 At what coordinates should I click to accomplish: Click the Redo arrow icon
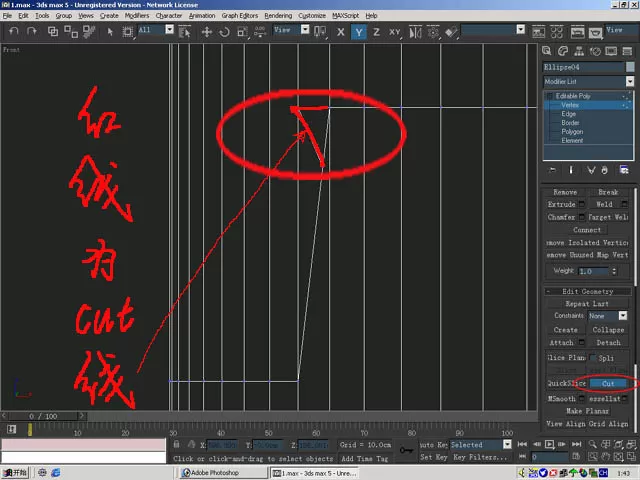point(31,31)
